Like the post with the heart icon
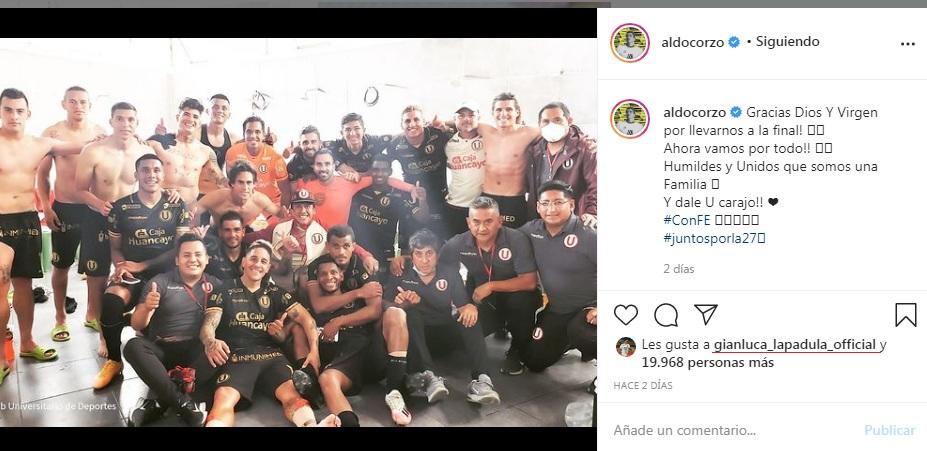The image size is (927, 451). click(625, 315)
